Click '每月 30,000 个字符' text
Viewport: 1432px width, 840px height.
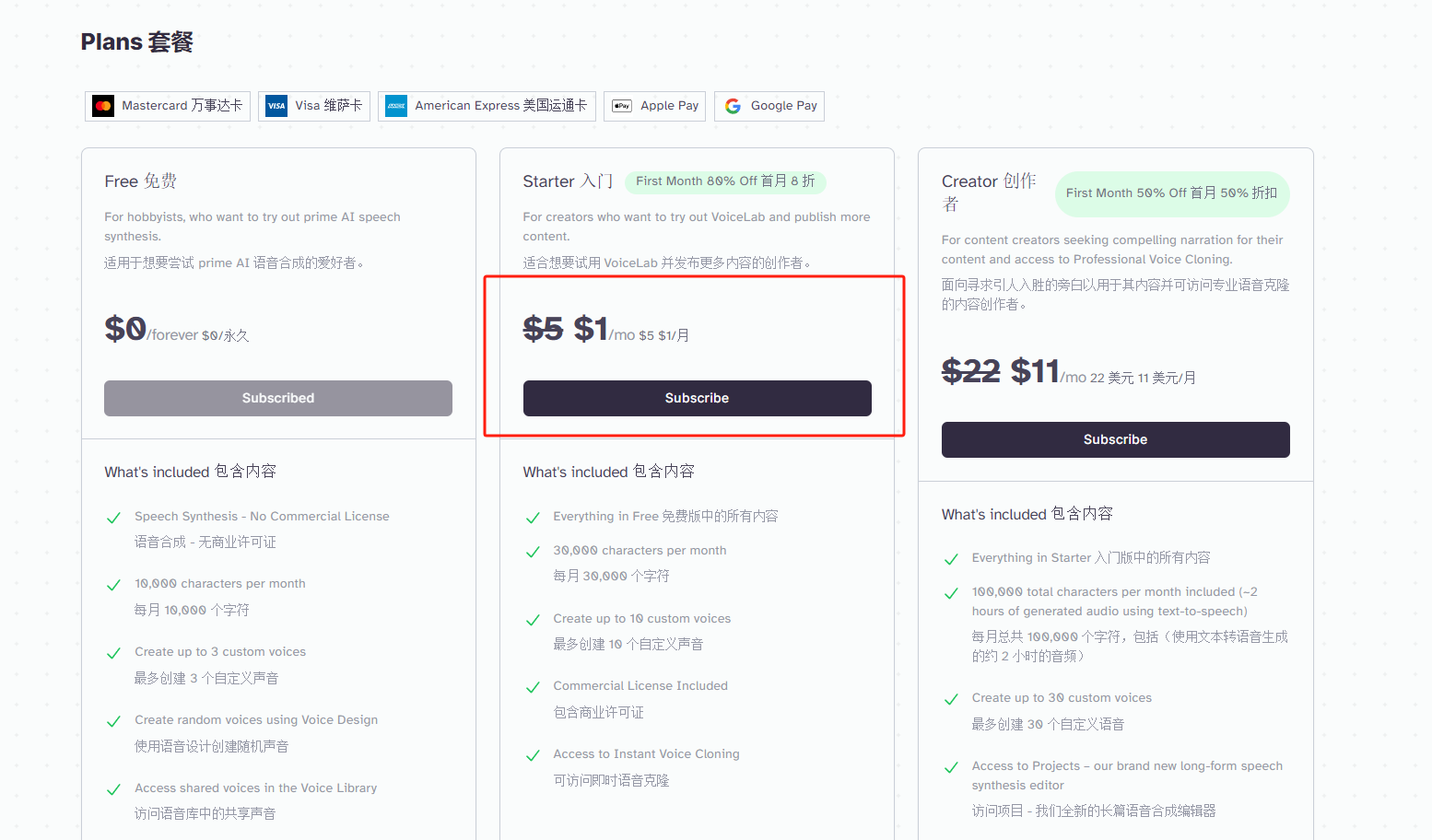point(612,577)
